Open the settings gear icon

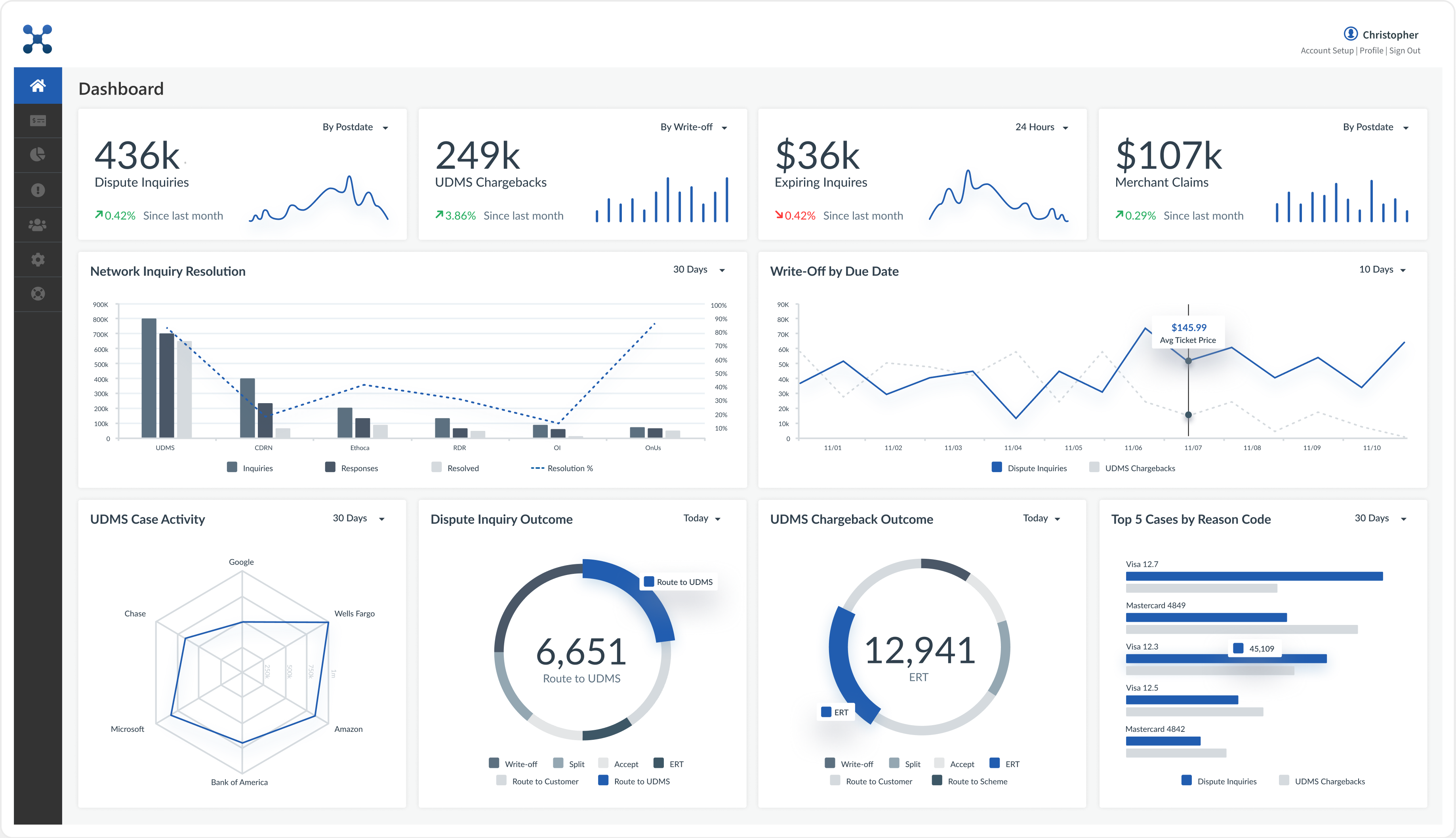pyautogui.click(x=37, y=259)
